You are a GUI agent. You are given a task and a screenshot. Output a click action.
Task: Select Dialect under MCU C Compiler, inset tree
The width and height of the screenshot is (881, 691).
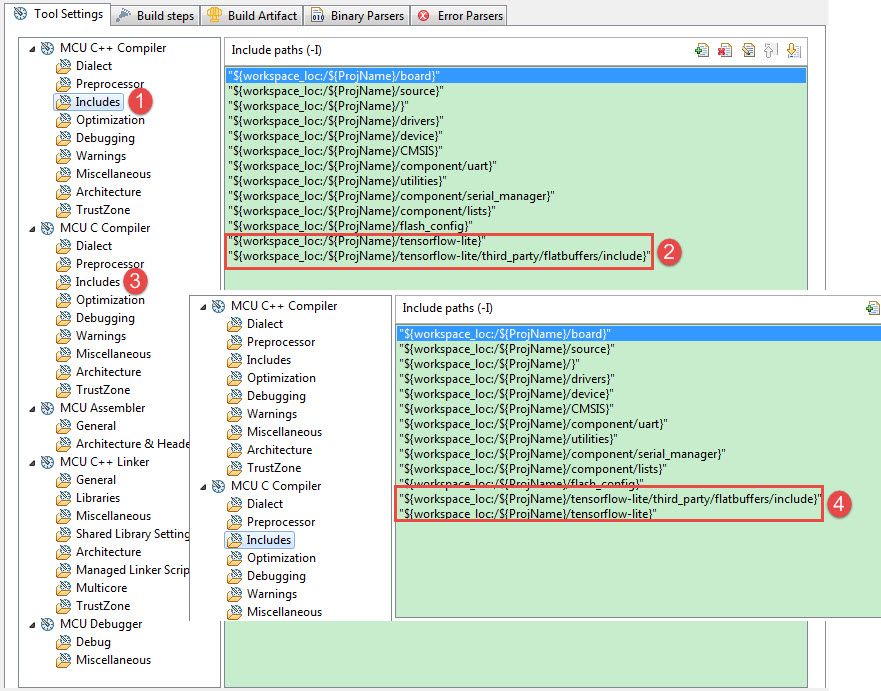coord(256,503)
